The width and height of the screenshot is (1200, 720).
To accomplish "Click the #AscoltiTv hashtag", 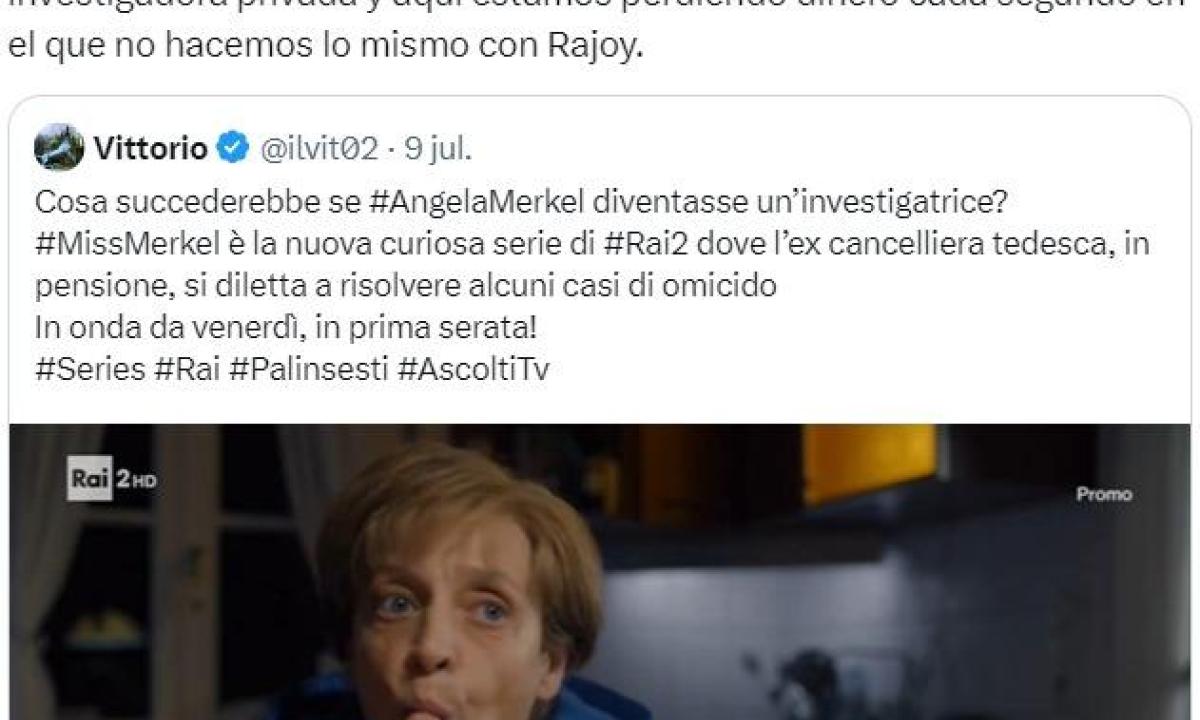I will coord(474,369).
